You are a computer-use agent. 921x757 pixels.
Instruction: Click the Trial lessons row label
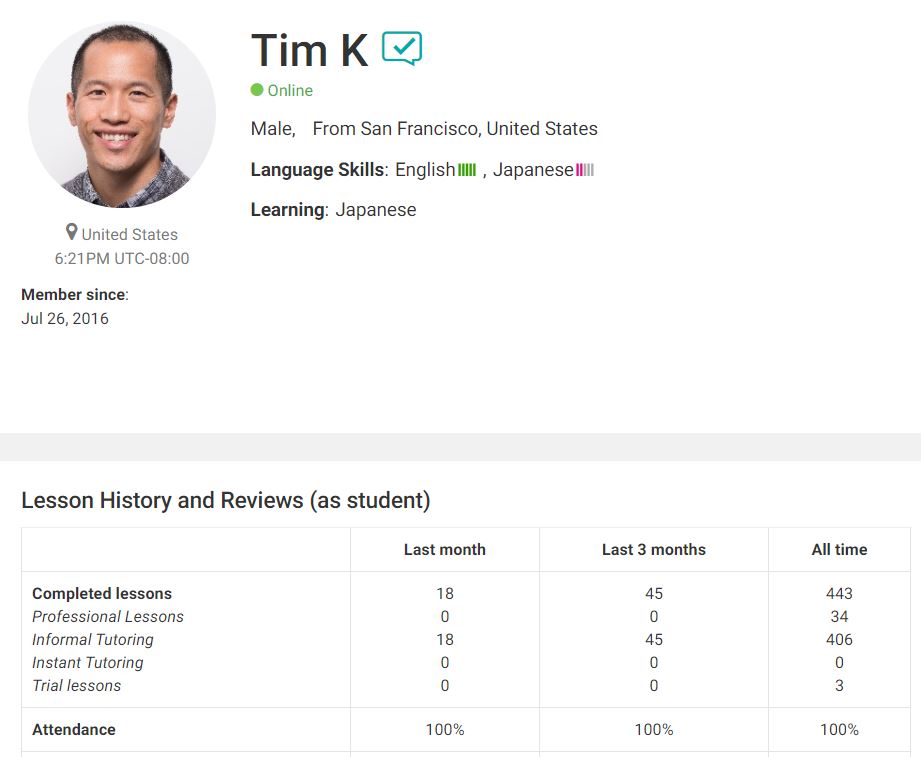tap(77, 685)
